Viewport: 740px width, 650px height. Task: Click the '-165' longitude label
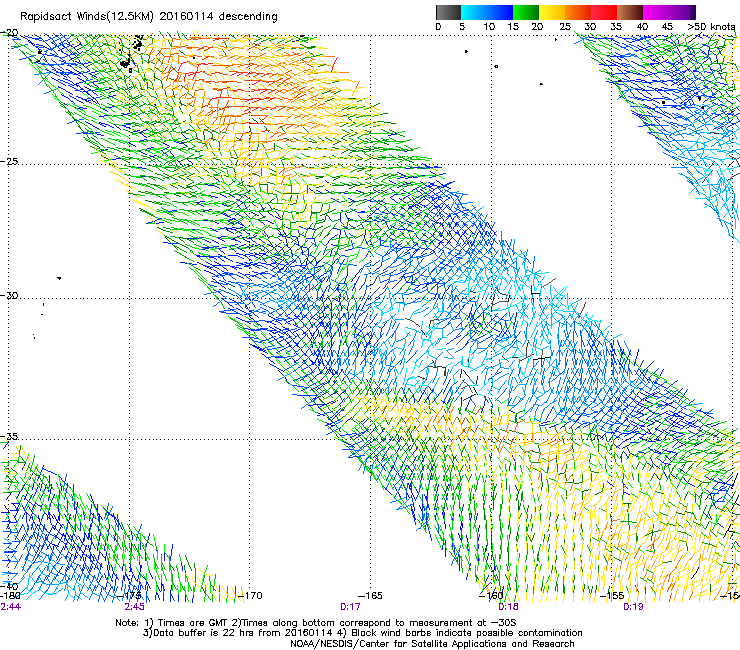(x=370, y=596)
